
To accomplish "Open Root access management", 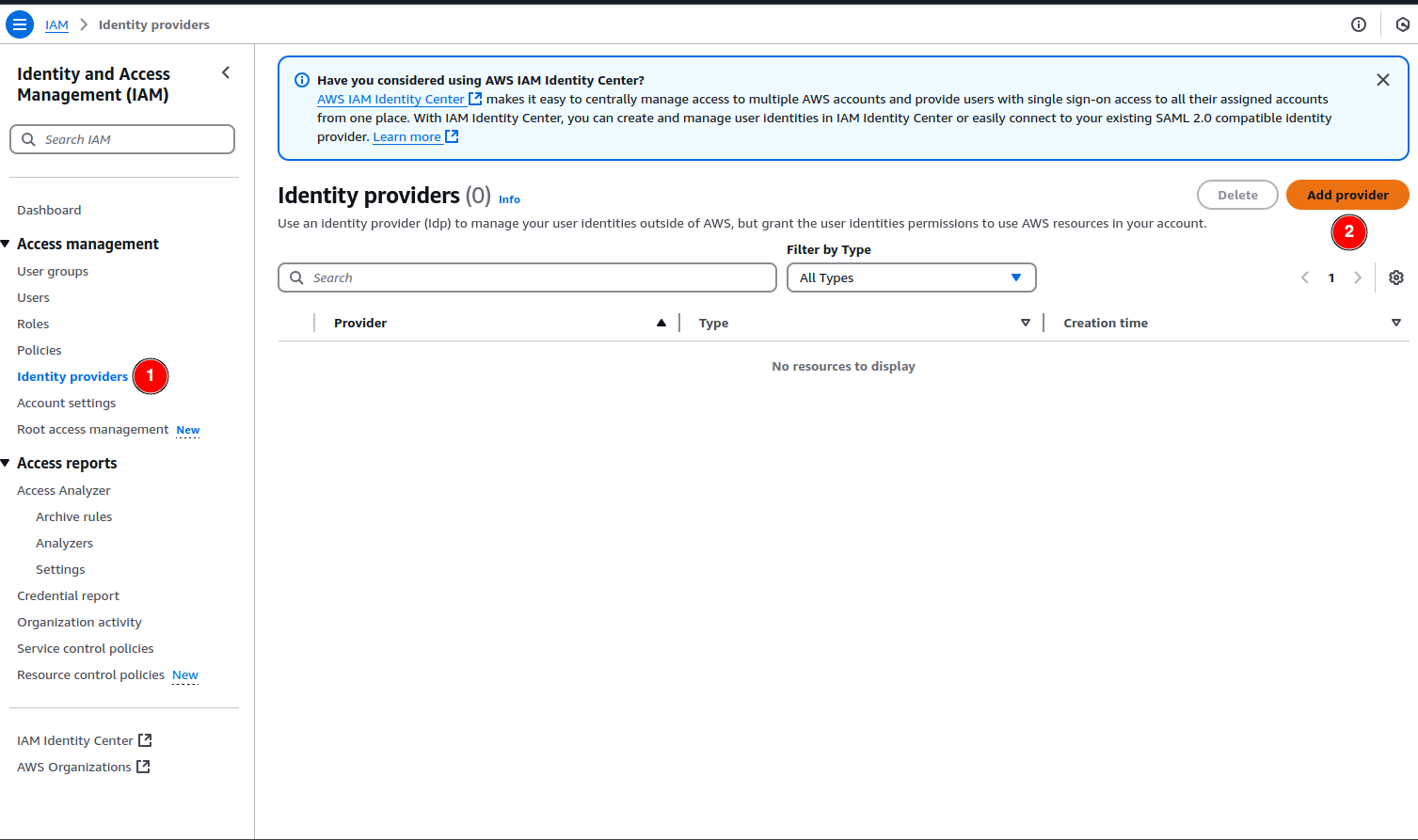I will click(x=93, y=429).
